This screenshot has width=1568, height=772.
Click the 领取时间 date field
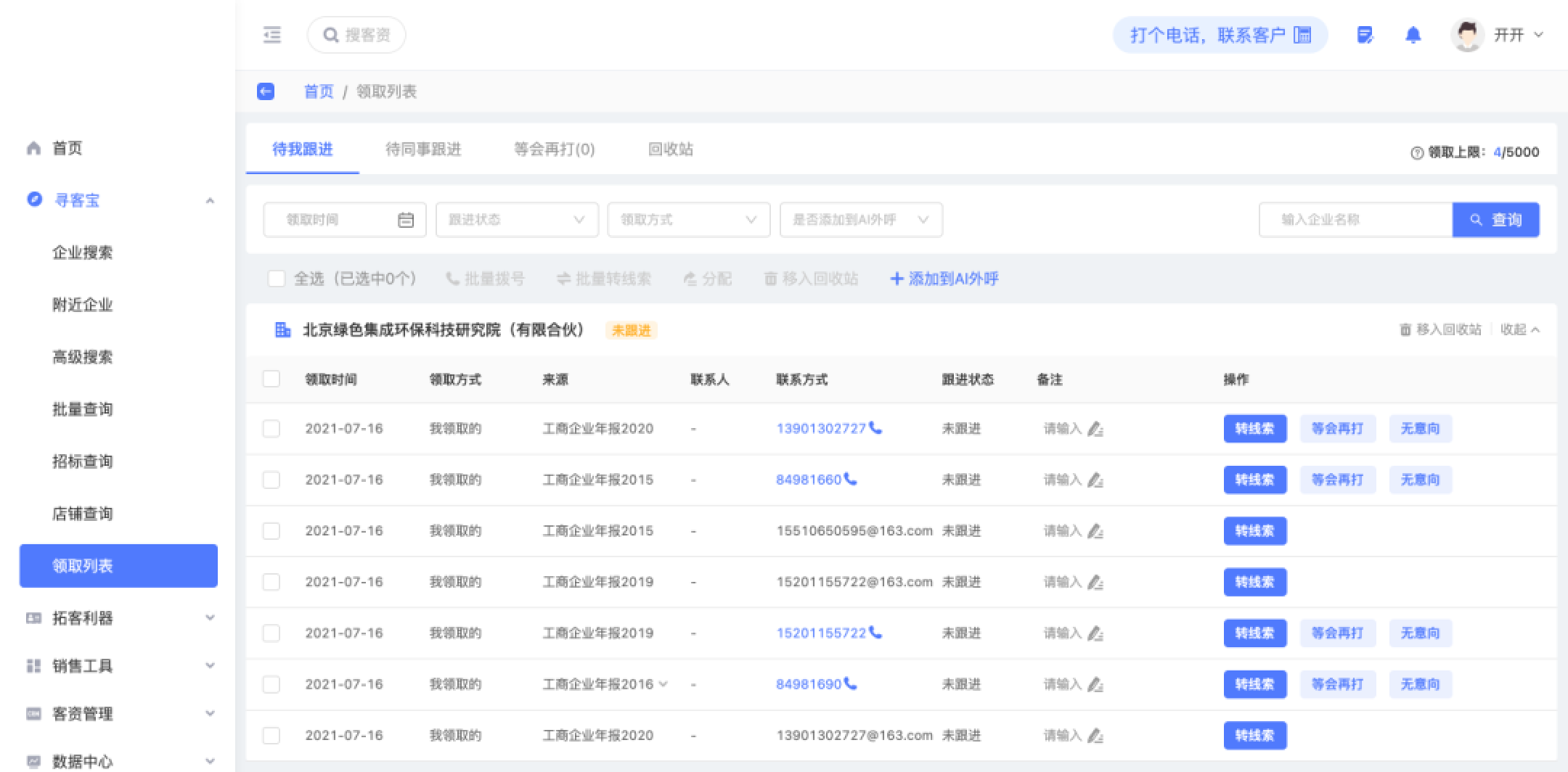[x=345, y=220]
